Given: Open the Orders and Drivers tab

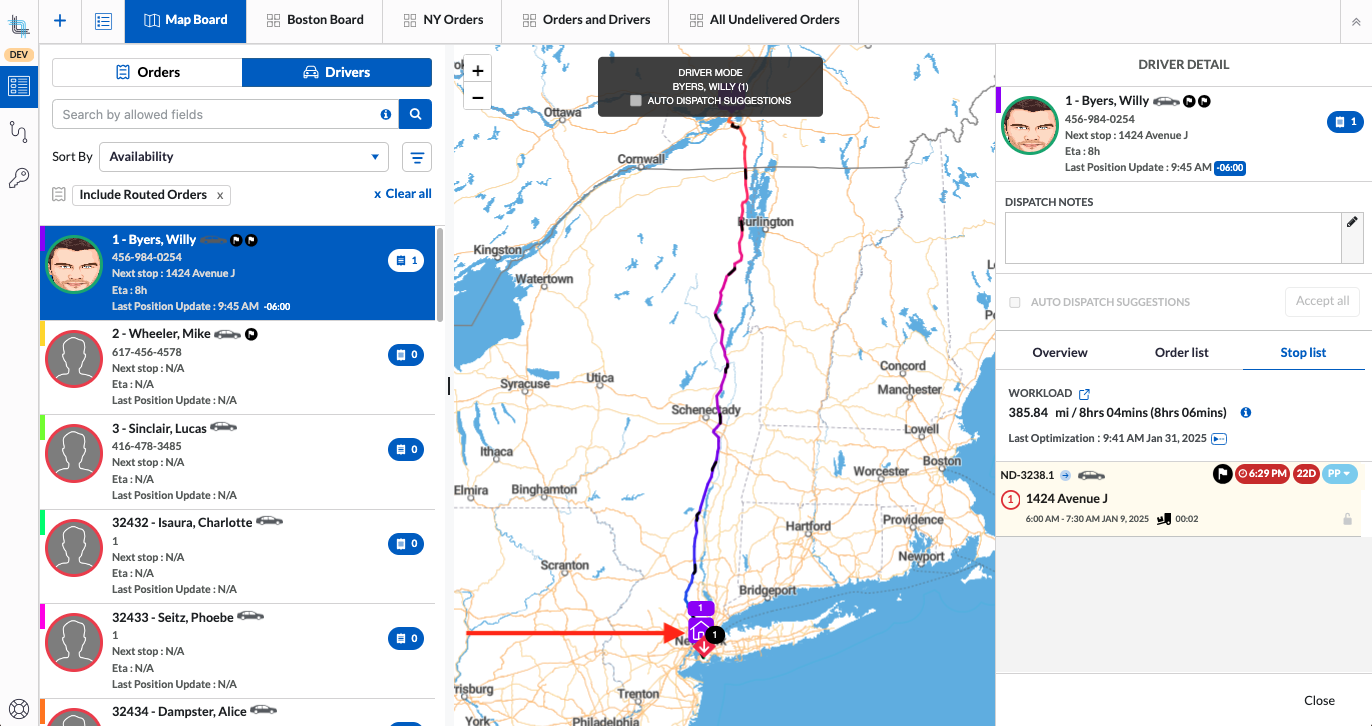Looking at the screenshot, I should [586, 20].
